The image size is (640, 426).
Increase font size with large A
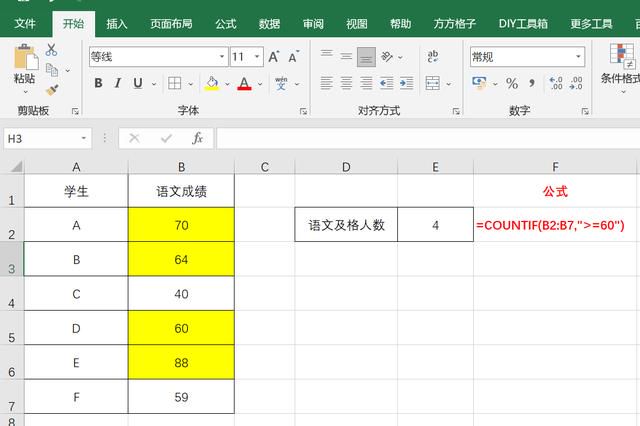coord(274,57)
